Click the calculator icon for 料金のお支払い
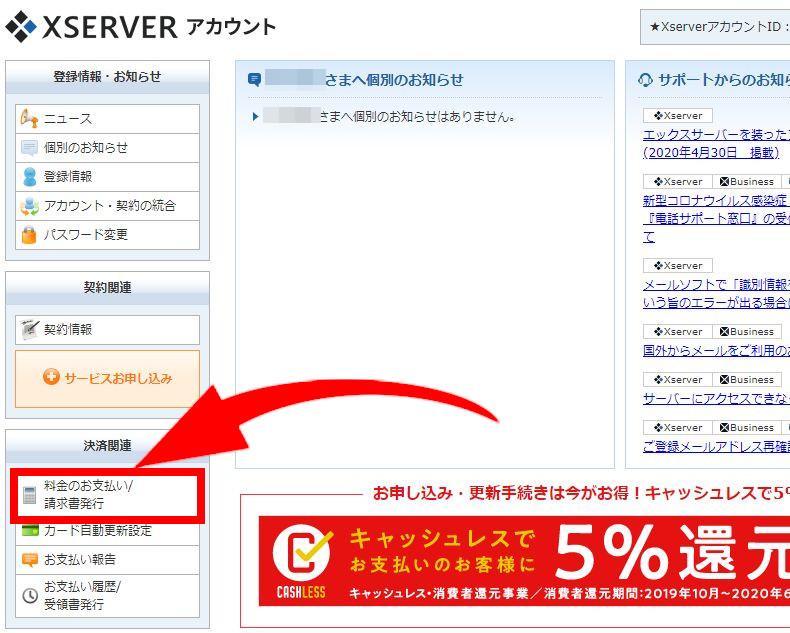This screenshot has width=790, height=633. coord(30,495)
